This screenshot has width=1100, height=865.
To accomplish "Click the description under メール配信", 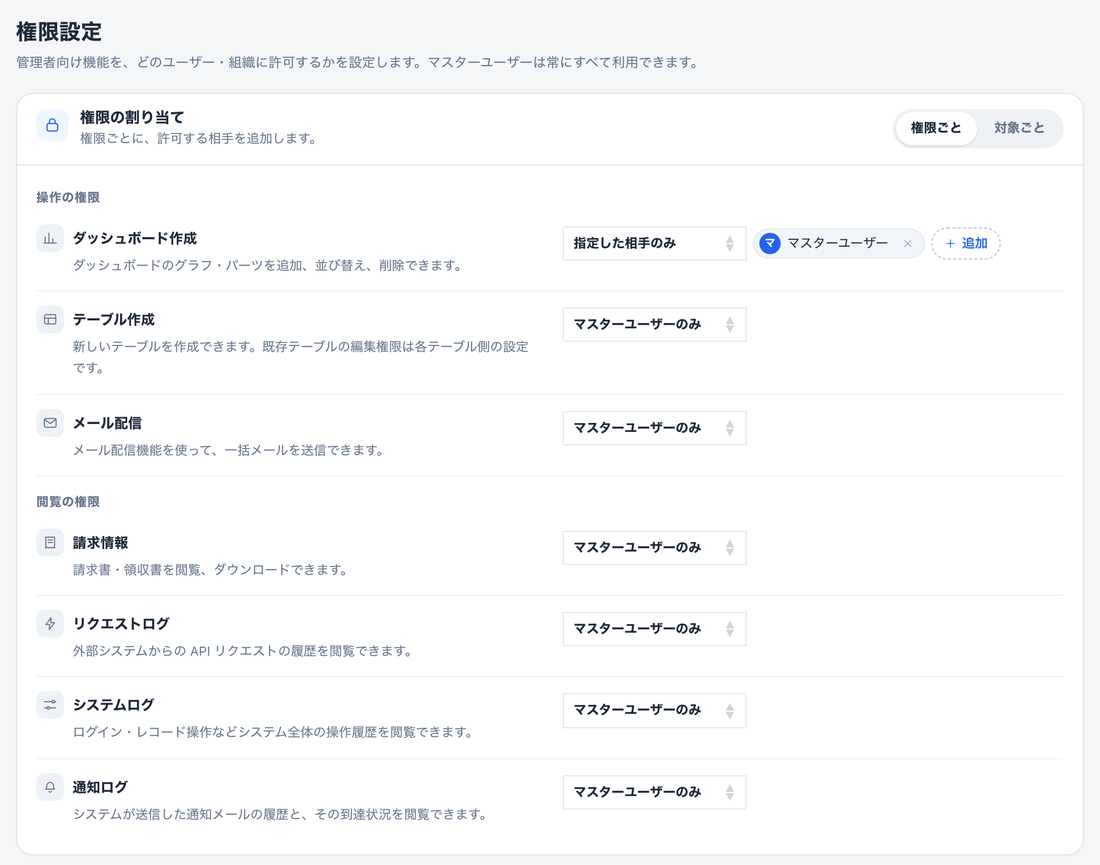I will pos(229,450).
